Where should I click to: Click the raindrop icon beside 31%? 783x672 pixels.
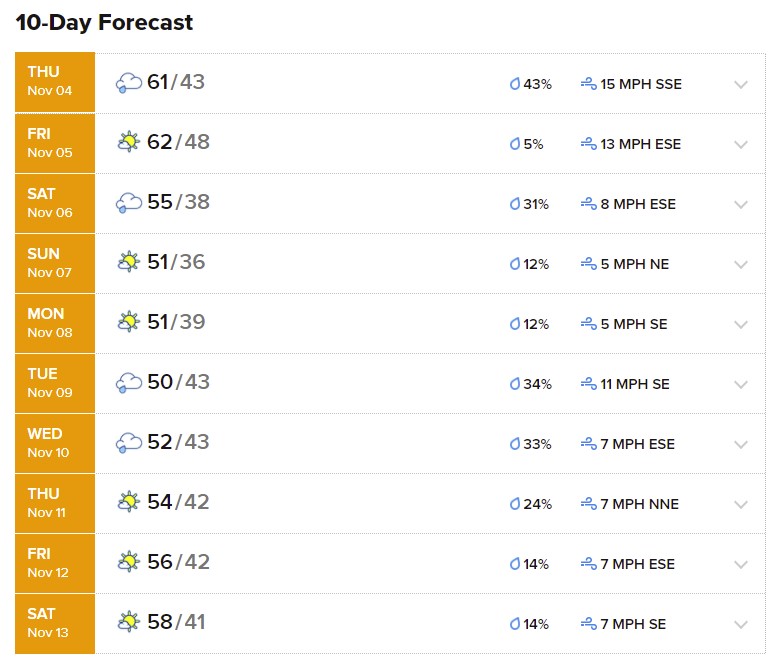click(515, 204)
